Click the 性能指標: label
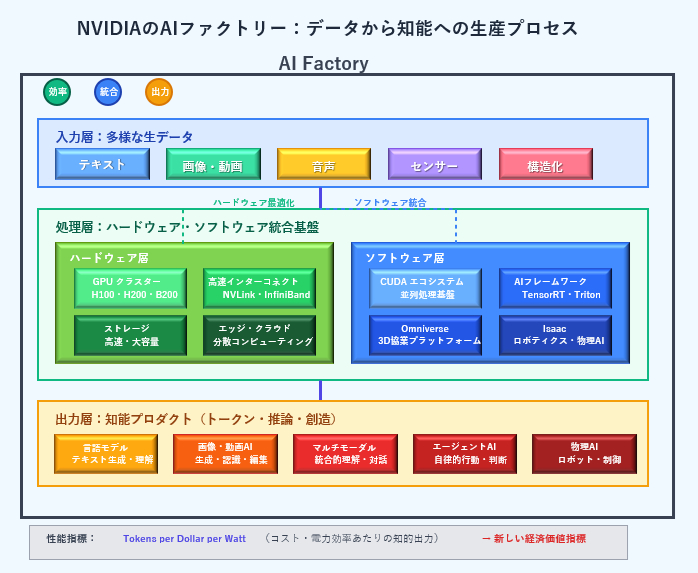Image resolution: width=698 pixels, height=573 pixels. (x=71, y=538)
